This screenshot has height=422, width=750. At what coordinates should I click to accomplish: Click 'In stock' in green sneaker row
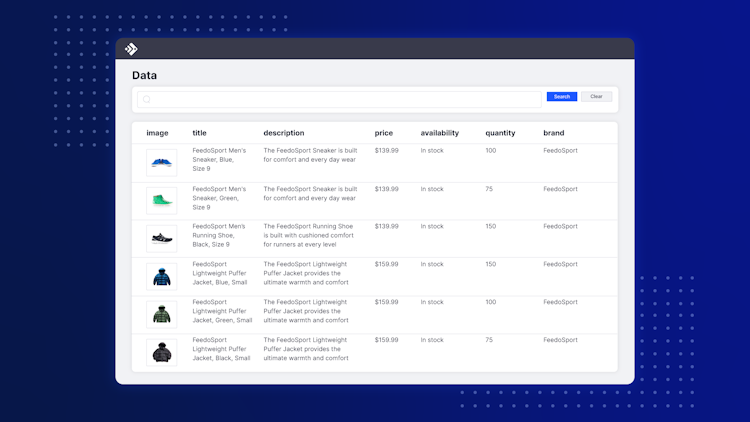tap(432, 189)
